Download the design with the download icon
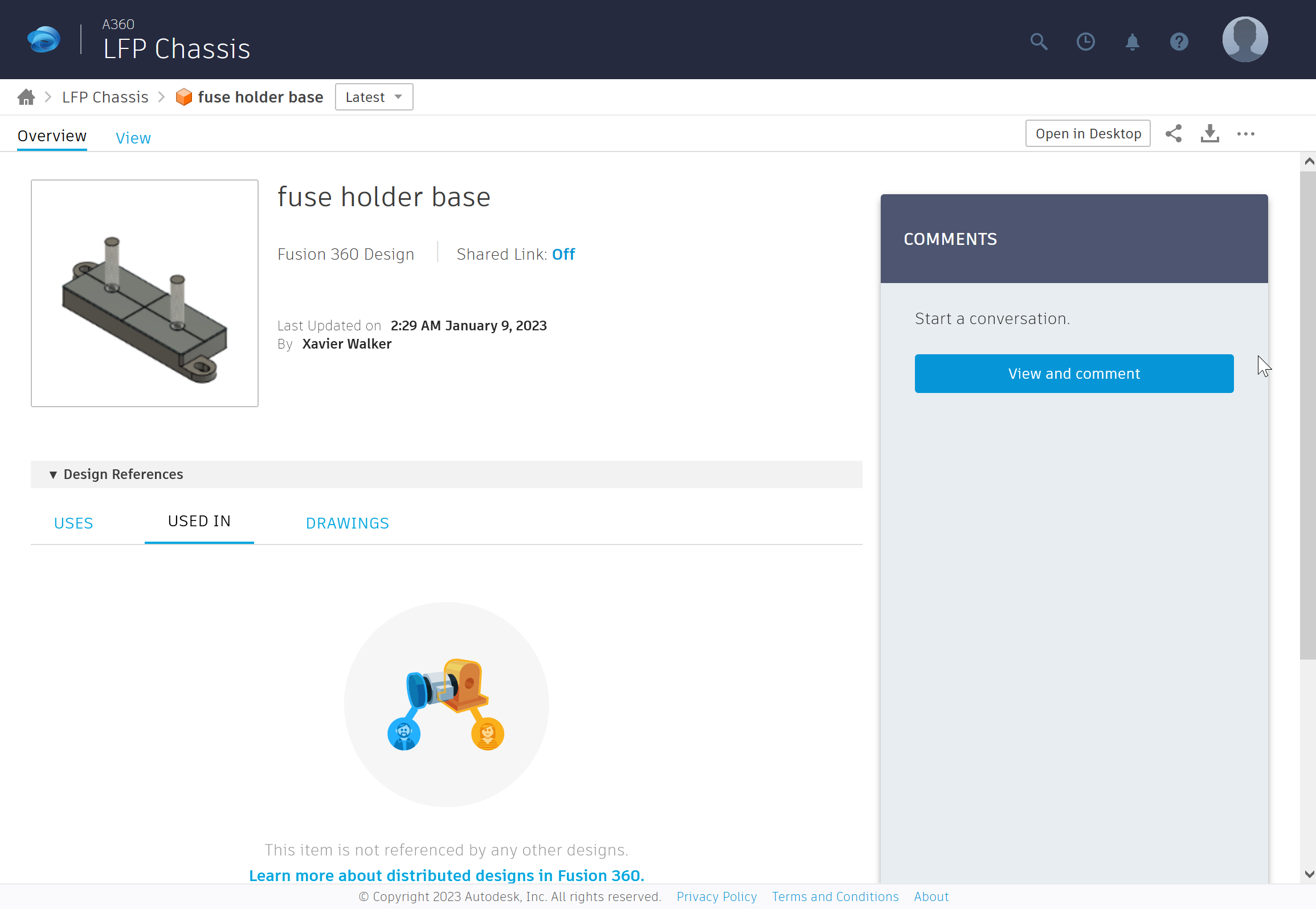This screenshot has height=909, width=1316. 1209,133
